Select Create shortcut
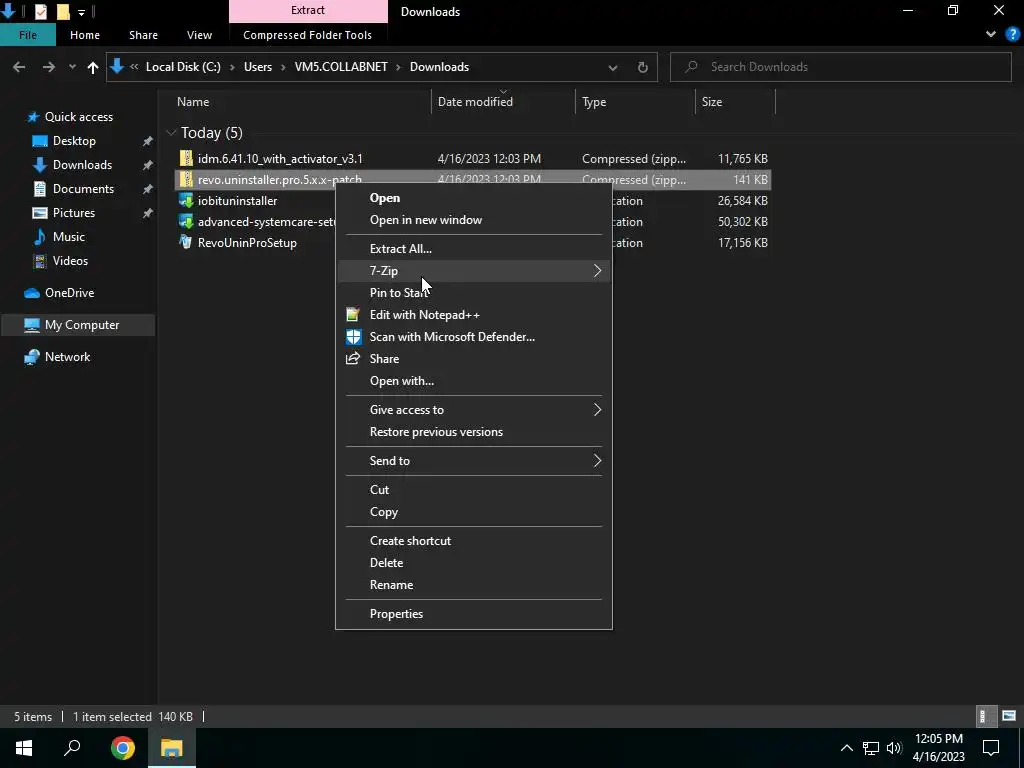This screenshot has height=768, width=1024. click(x=474, y=541)
